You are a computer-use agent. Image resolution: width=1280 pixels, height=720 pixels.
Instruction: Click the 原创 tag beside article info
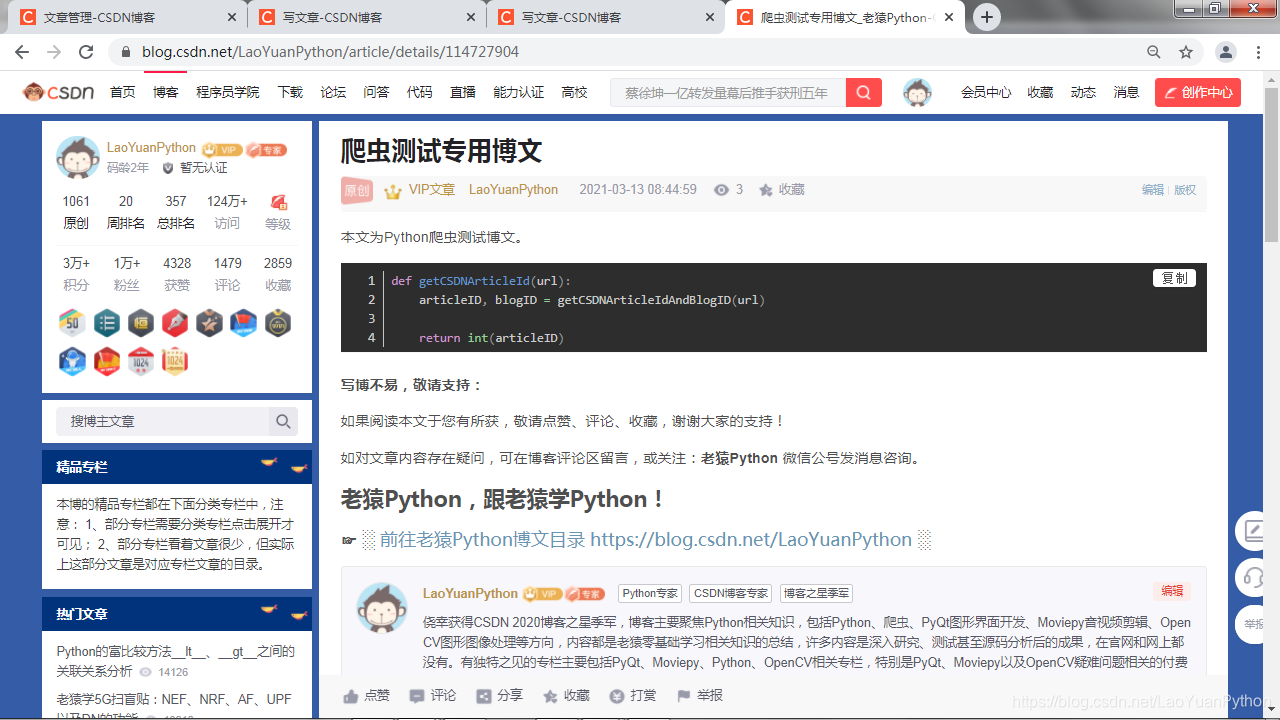[x=357, y=190]
